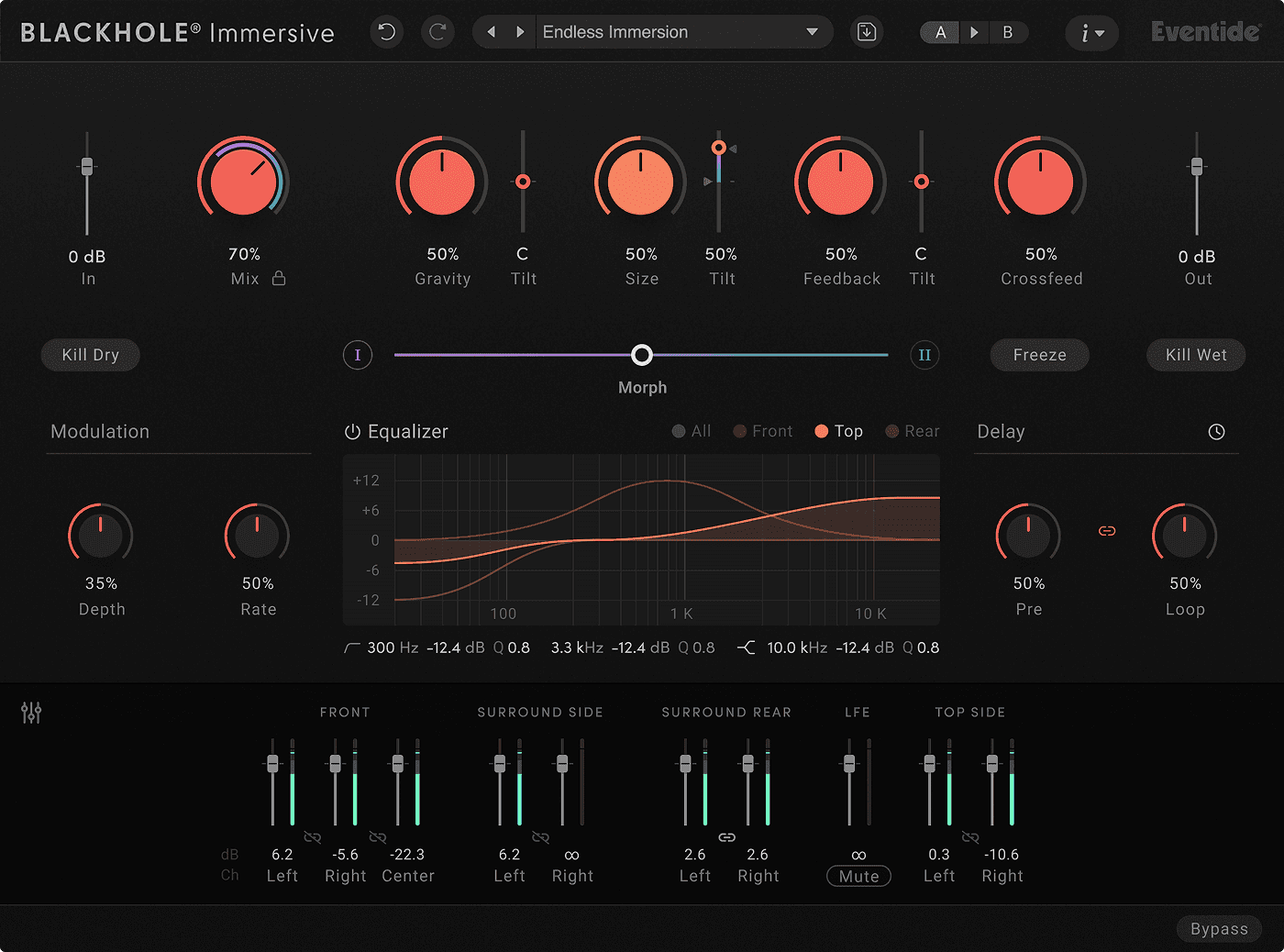Image resolution: width=1284 pixels, height=952 pixels.
Task: Click Delay Loop knob
Action: pyautogui.click(x=1185, y=536)
